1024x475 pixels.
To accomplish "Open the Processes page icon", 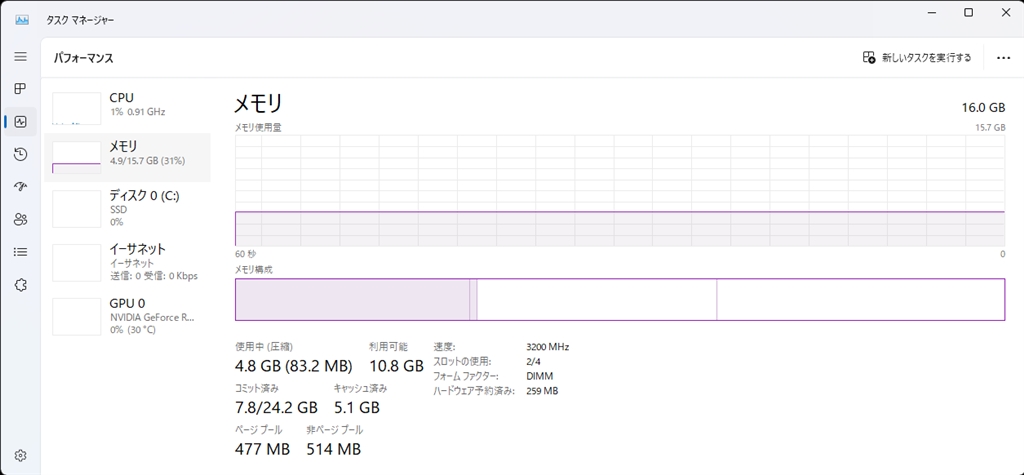I will point(20,89).
